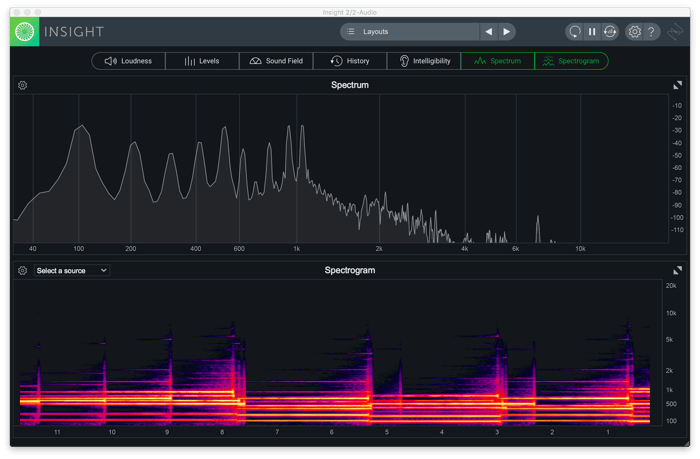Expand the Spectrogram panel to full view
Screen dimensions: 700x459
(677, 270)
